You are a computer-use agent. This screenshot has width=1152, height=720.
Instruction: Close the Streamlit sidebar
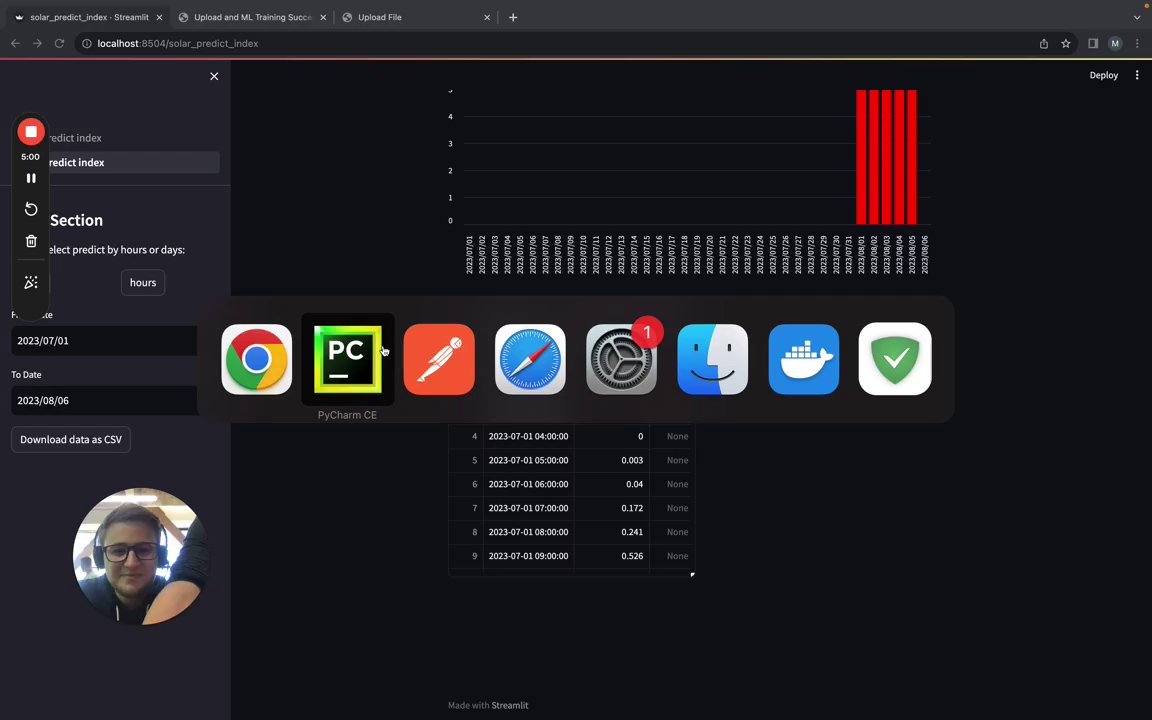point(214,76)
